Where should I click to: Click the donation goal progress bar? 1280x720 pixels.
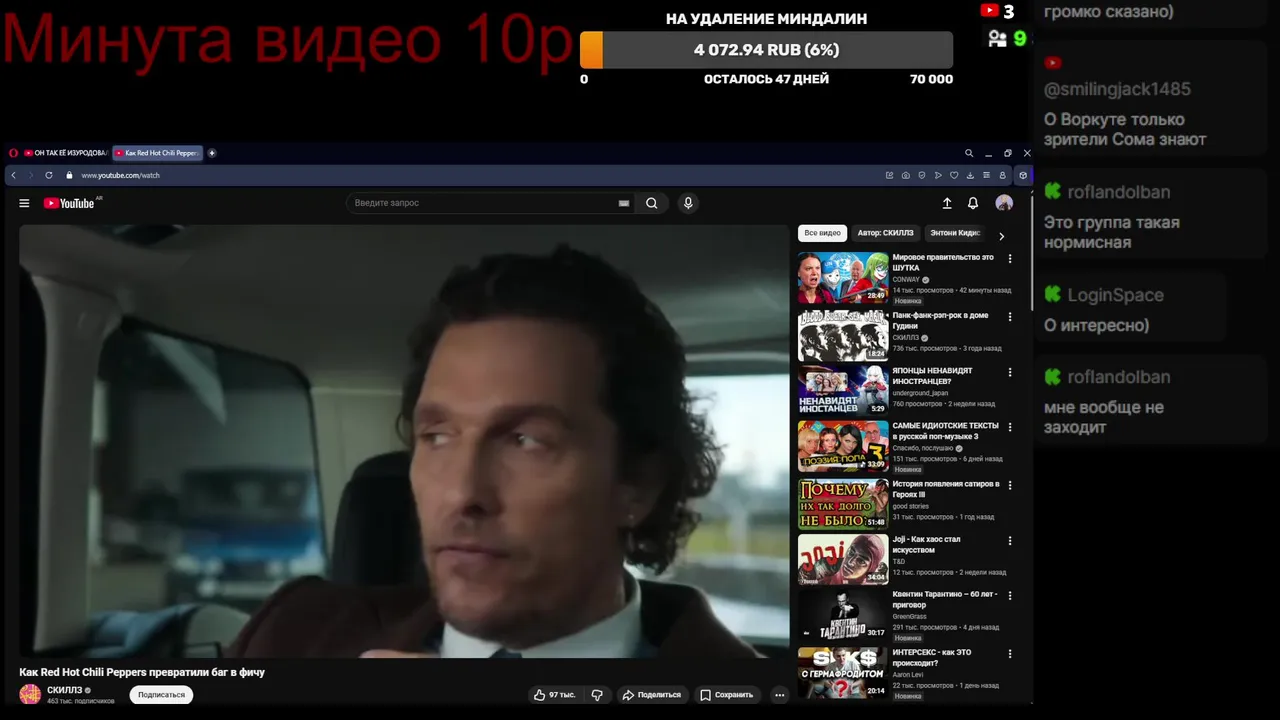pos(766,50)
